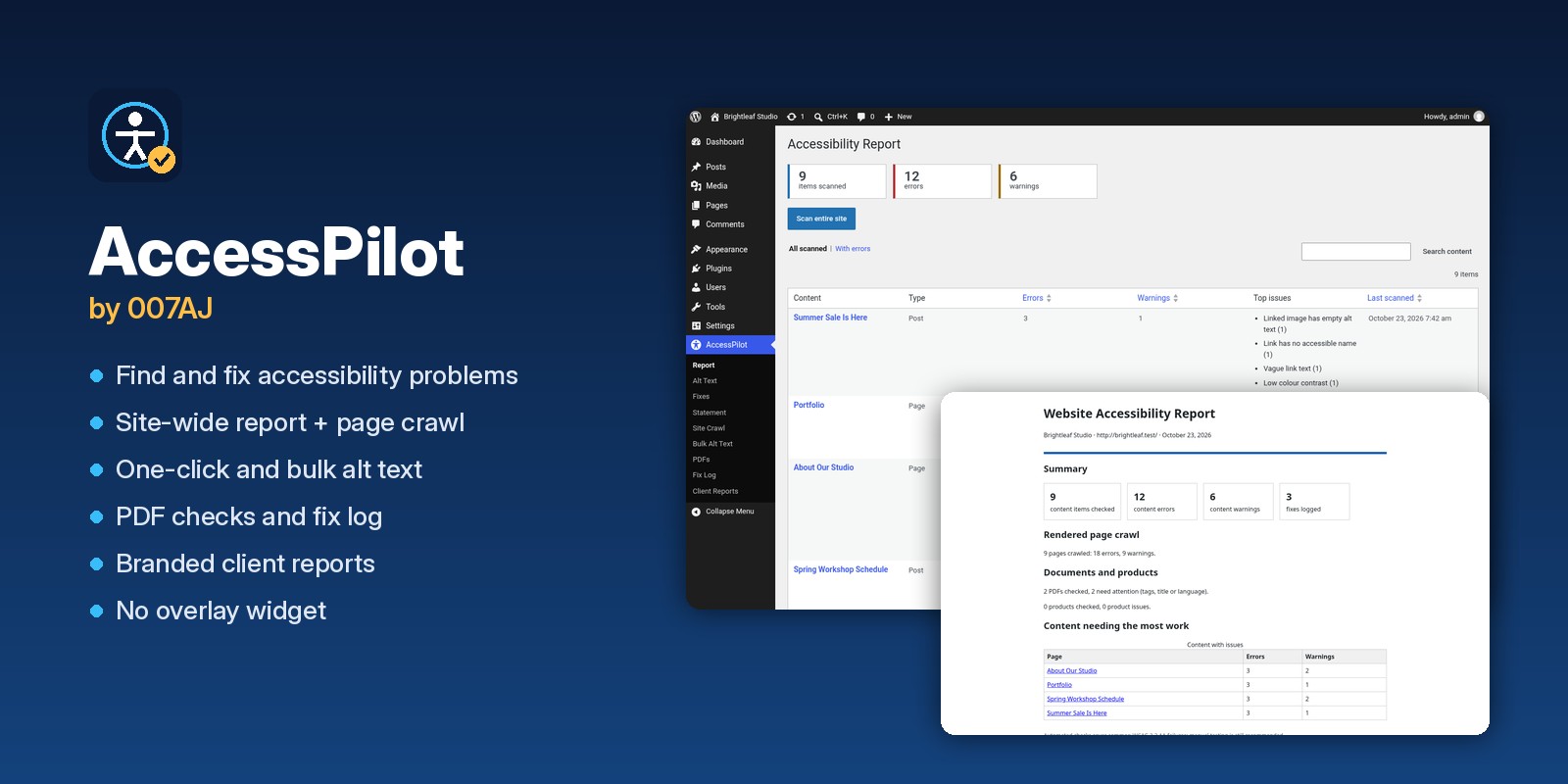Sort table by Warnings column

click(x=1157, y=298)
